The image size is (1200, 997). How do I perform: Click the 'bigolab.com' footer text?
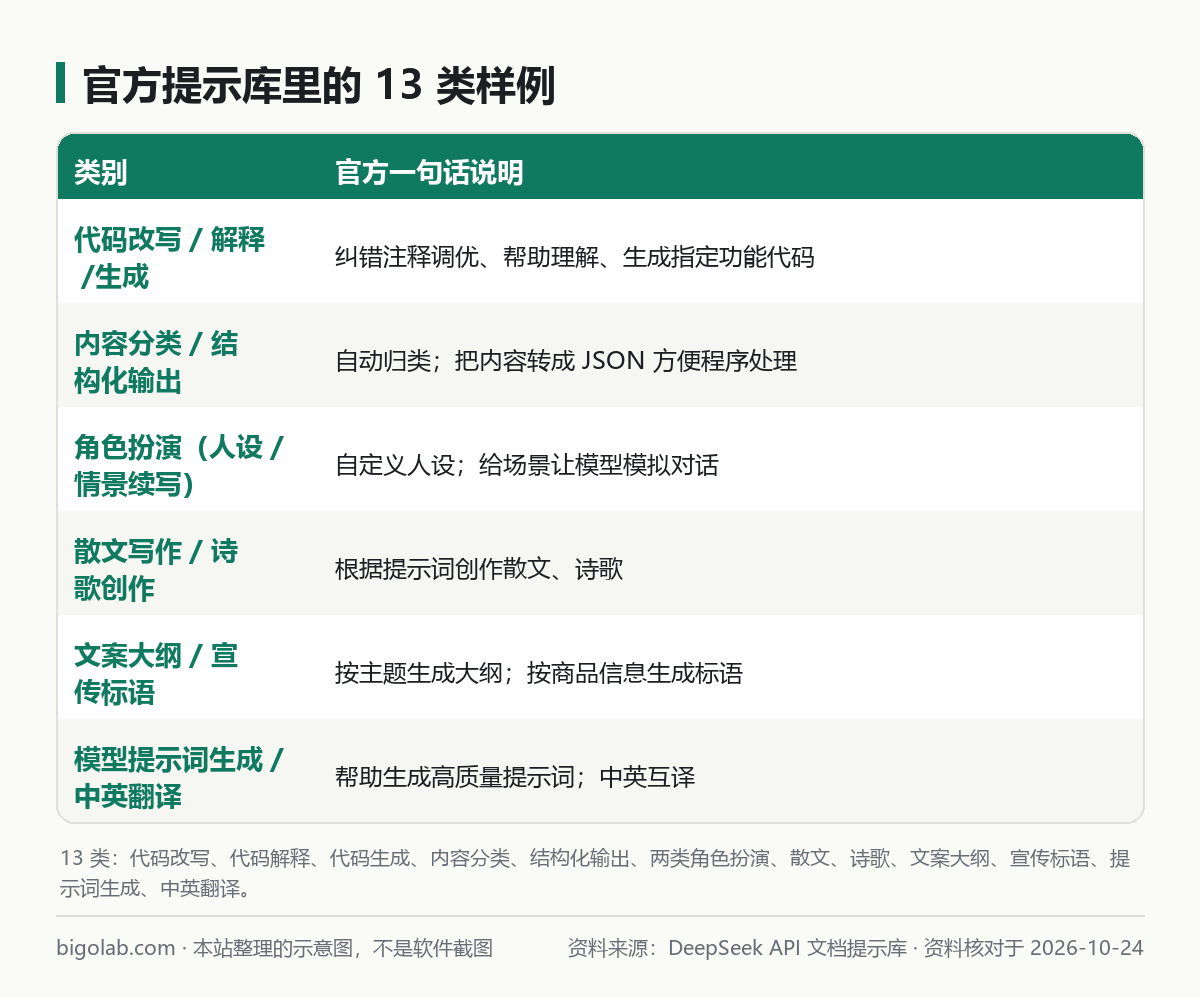pyautogui.click(x=116, y=948)
